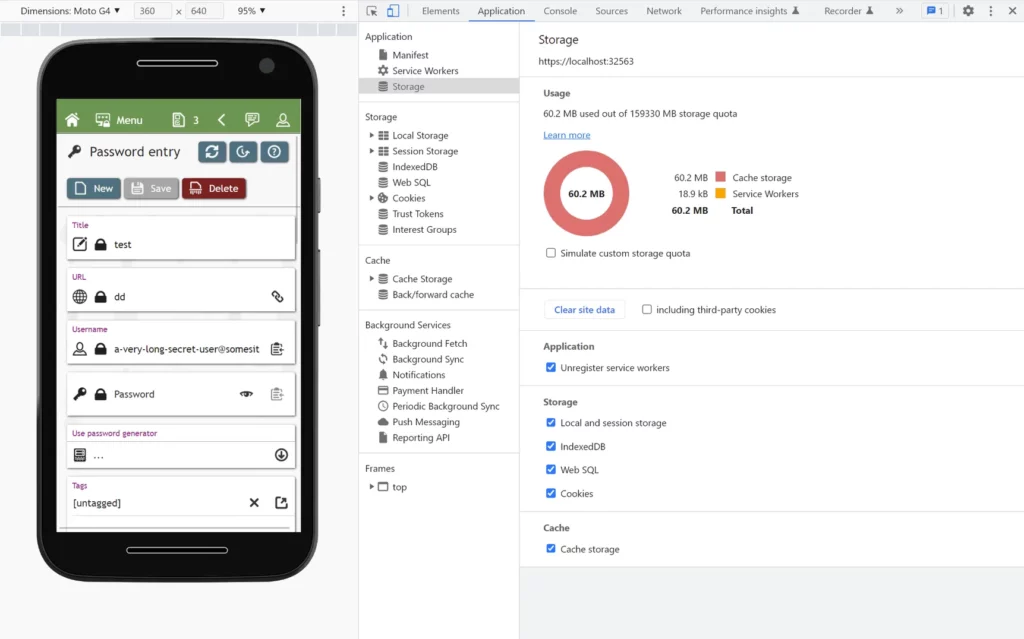Open the URL link chain icon

click(x=278, y=297)
